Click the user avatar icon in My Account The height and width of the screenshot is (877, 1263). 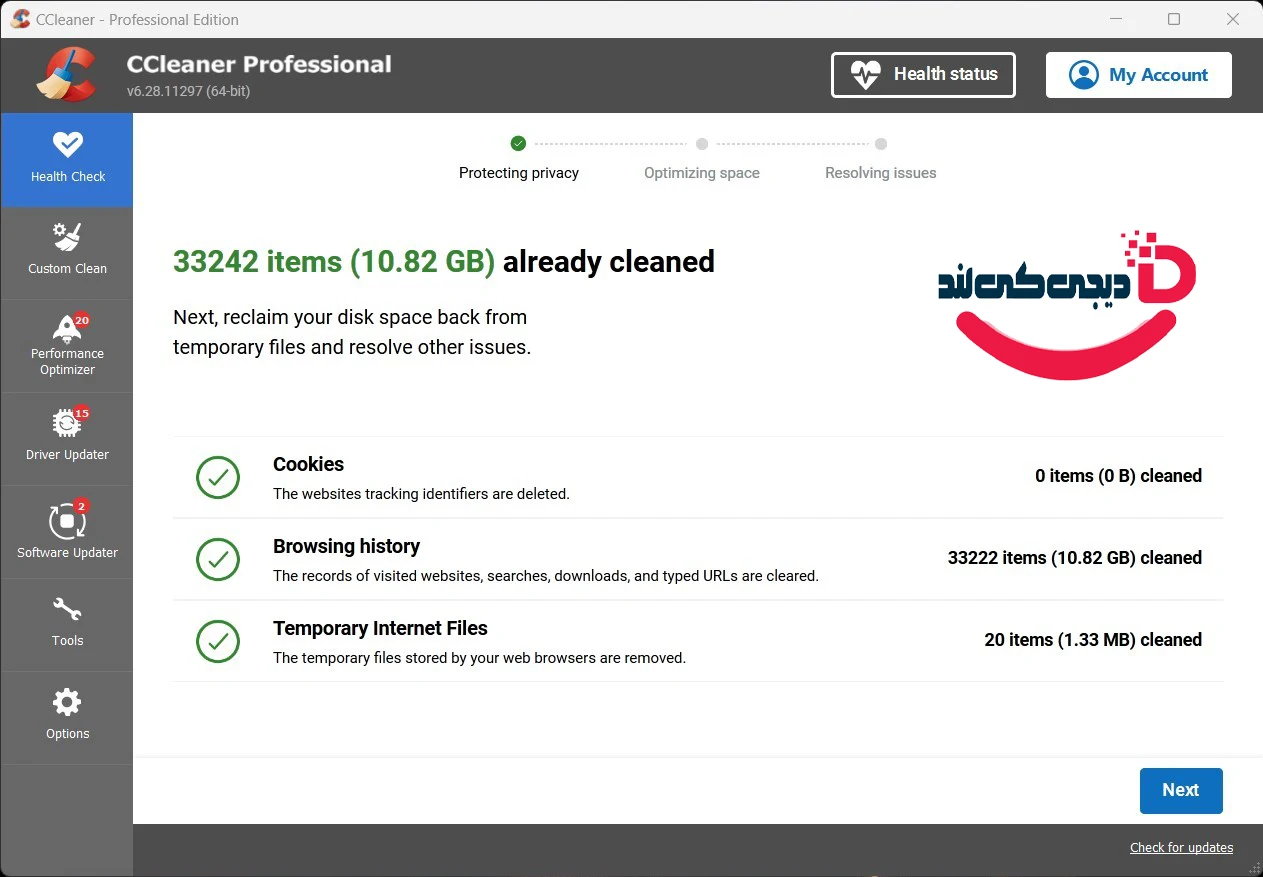pyautogui.click(x=1084, y=75)
